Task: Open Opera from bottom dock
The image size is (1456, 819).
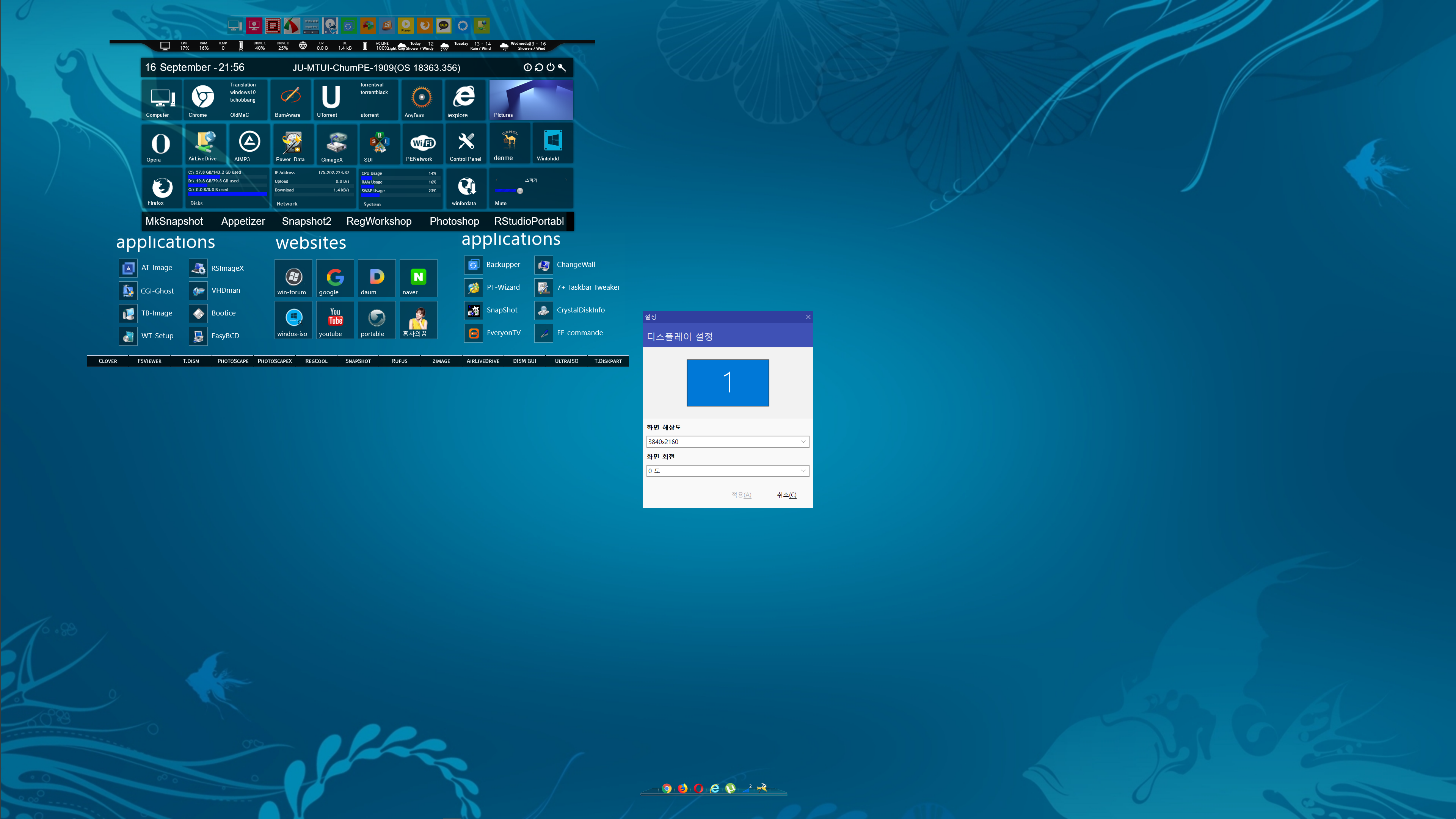Action: click(x=698, y=789)
